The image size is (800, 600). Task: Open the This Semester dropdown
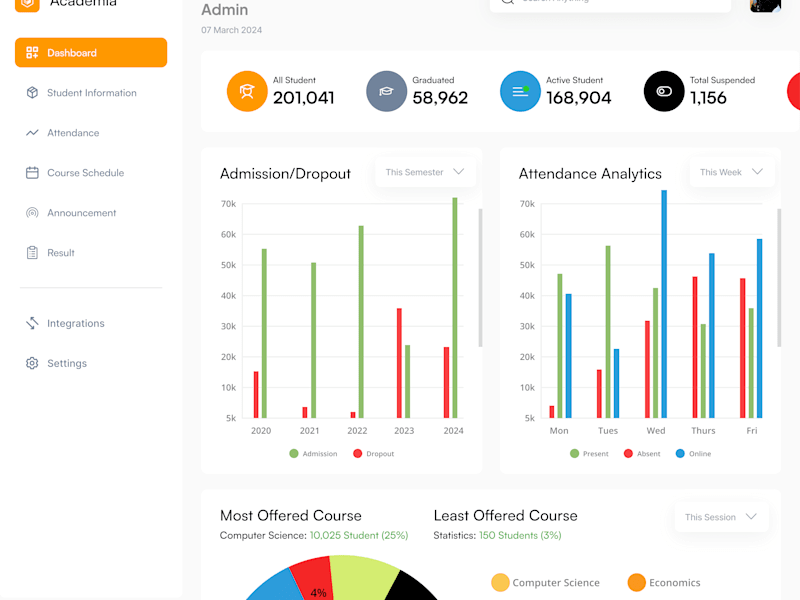pyautogui.click(x=425, y=172)
